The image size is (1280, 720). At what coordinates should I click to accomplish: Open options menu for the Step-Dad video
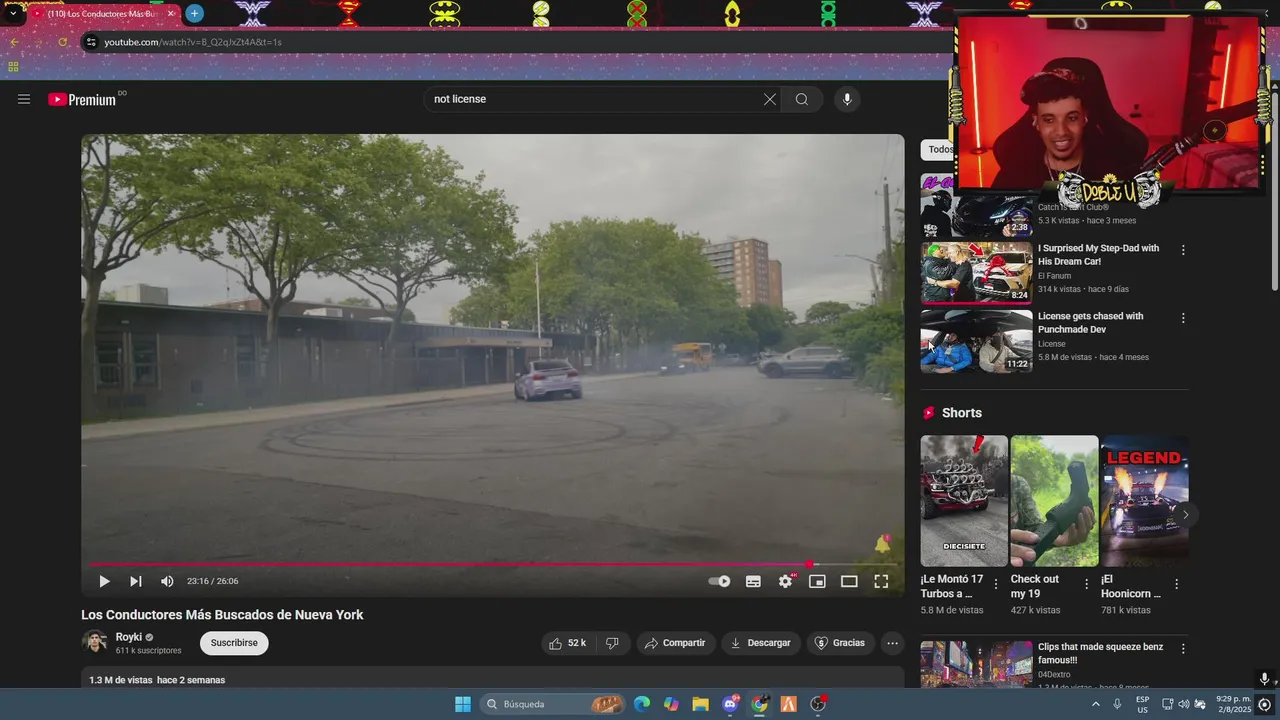coord(1183,250)
